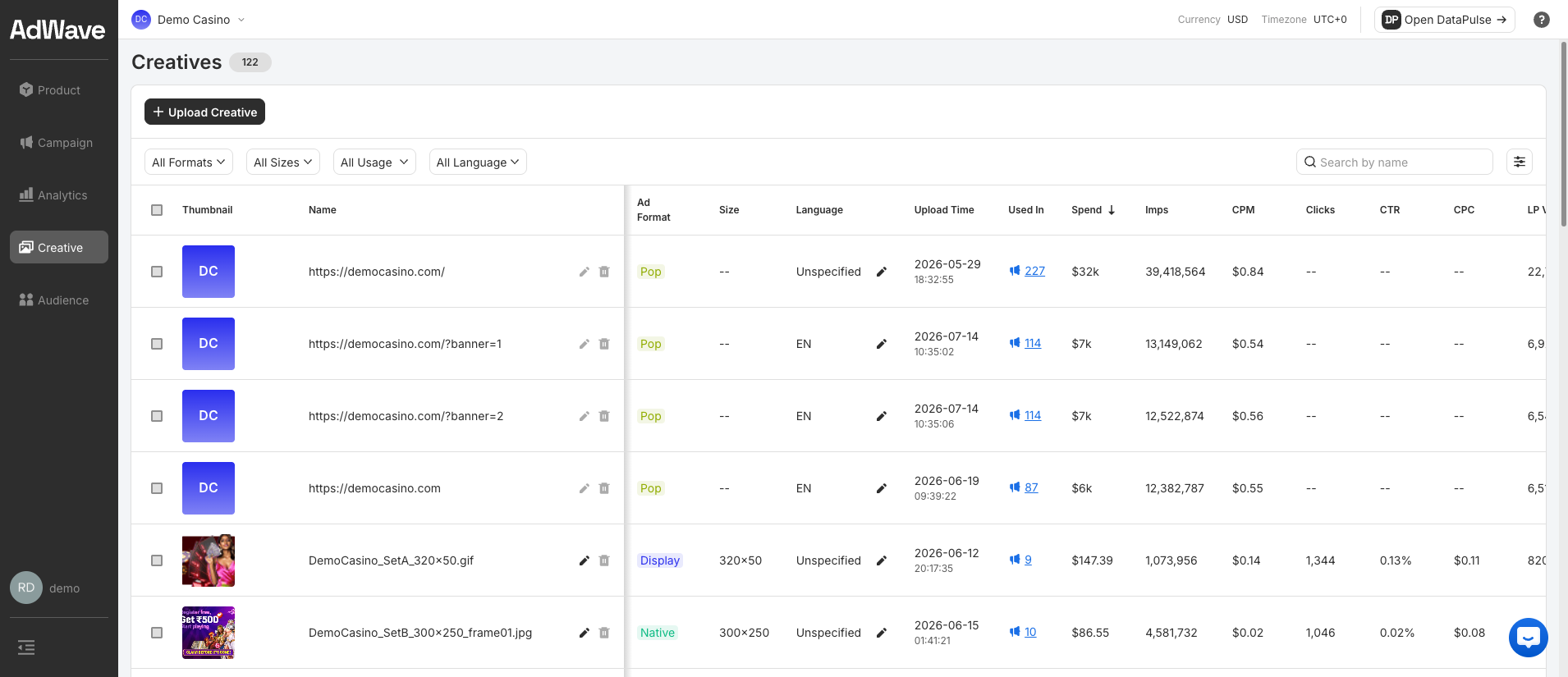Viewport: 1568px width, 677px height.
Task: Edit name of https://democasino.com creative without slash
Action: (x=585, y=488)
